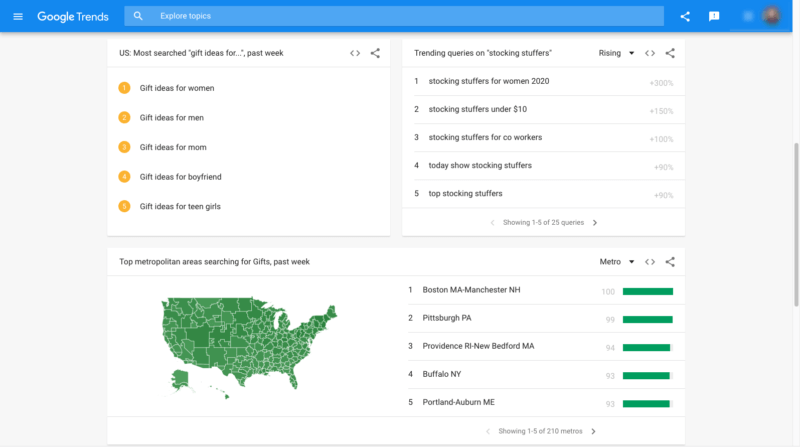Click Pittsburgh's green interest bar

click(648, 320)
